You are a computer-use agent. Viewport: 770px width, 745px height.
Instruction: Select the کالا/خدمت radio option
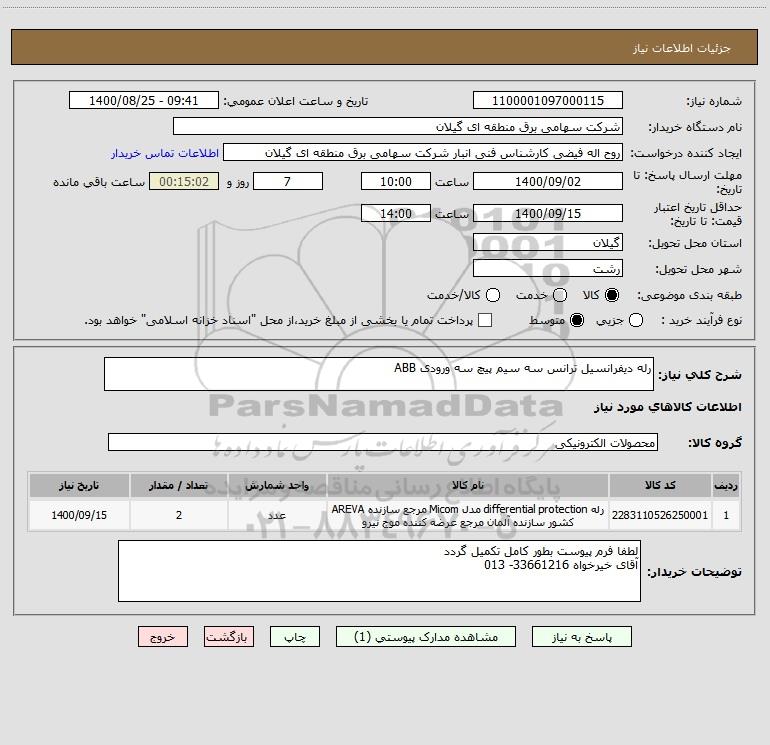coord(493,295)
